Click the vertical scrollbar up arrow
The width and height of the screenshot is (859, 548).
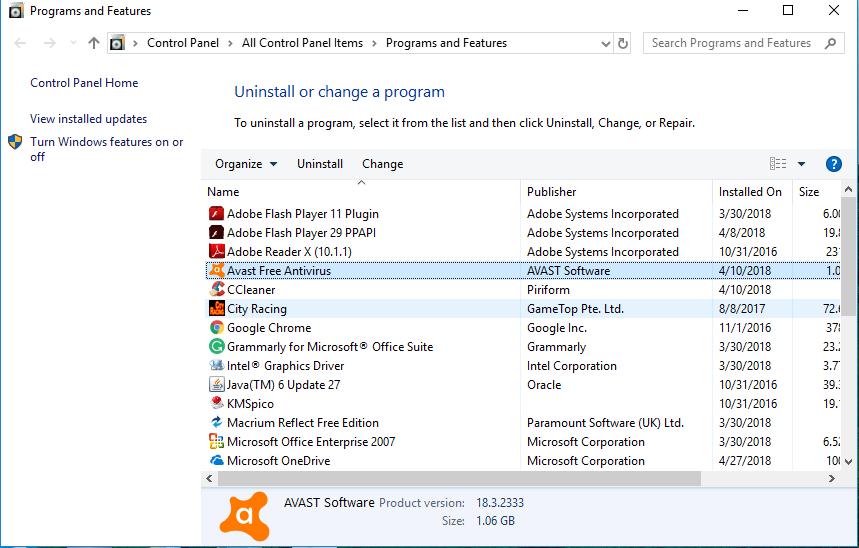click(849, 190)
